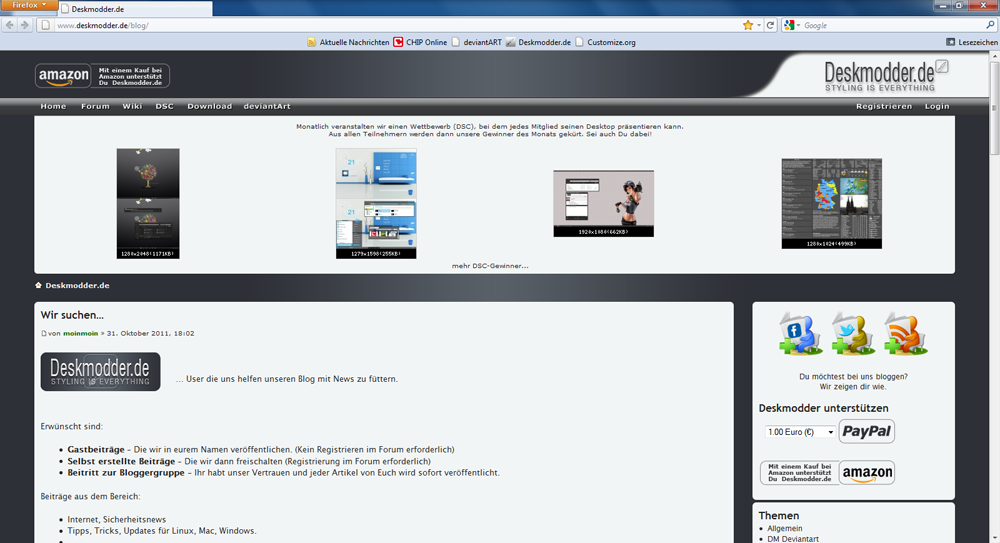The height and width of the screenshot is (543, 1000).
Task: Click the browser back arrow button
Action: 10,25
